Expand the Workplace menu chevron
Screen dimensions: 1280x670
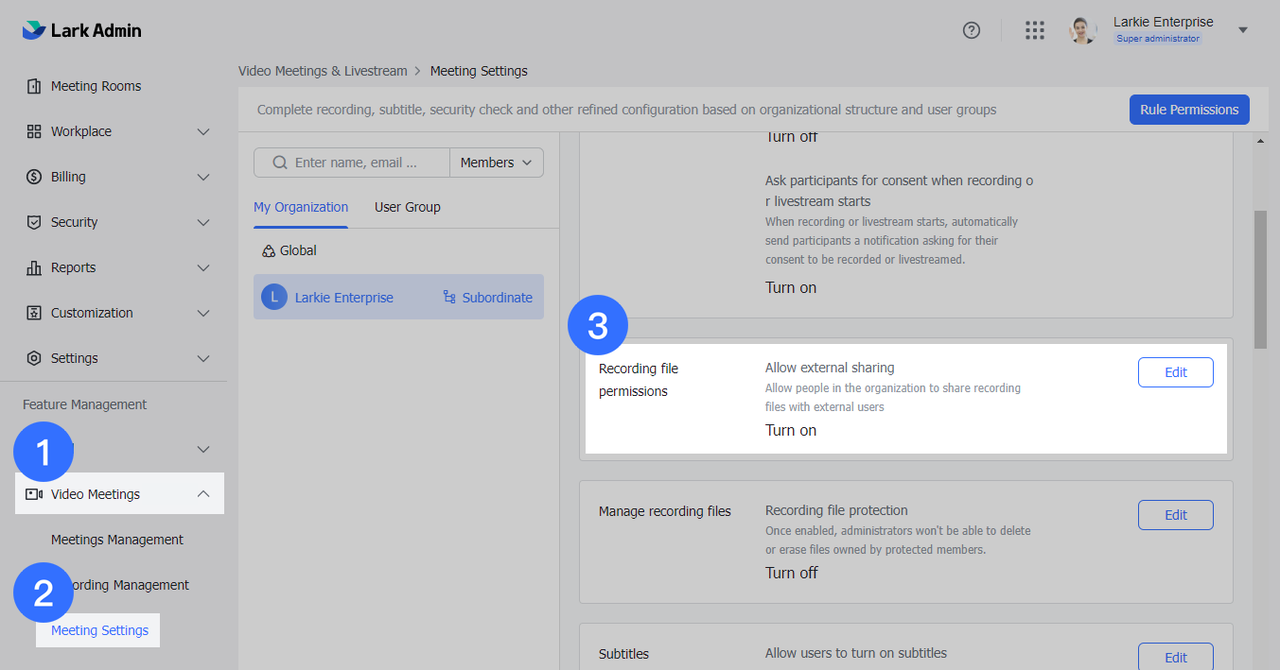(203, 132)
